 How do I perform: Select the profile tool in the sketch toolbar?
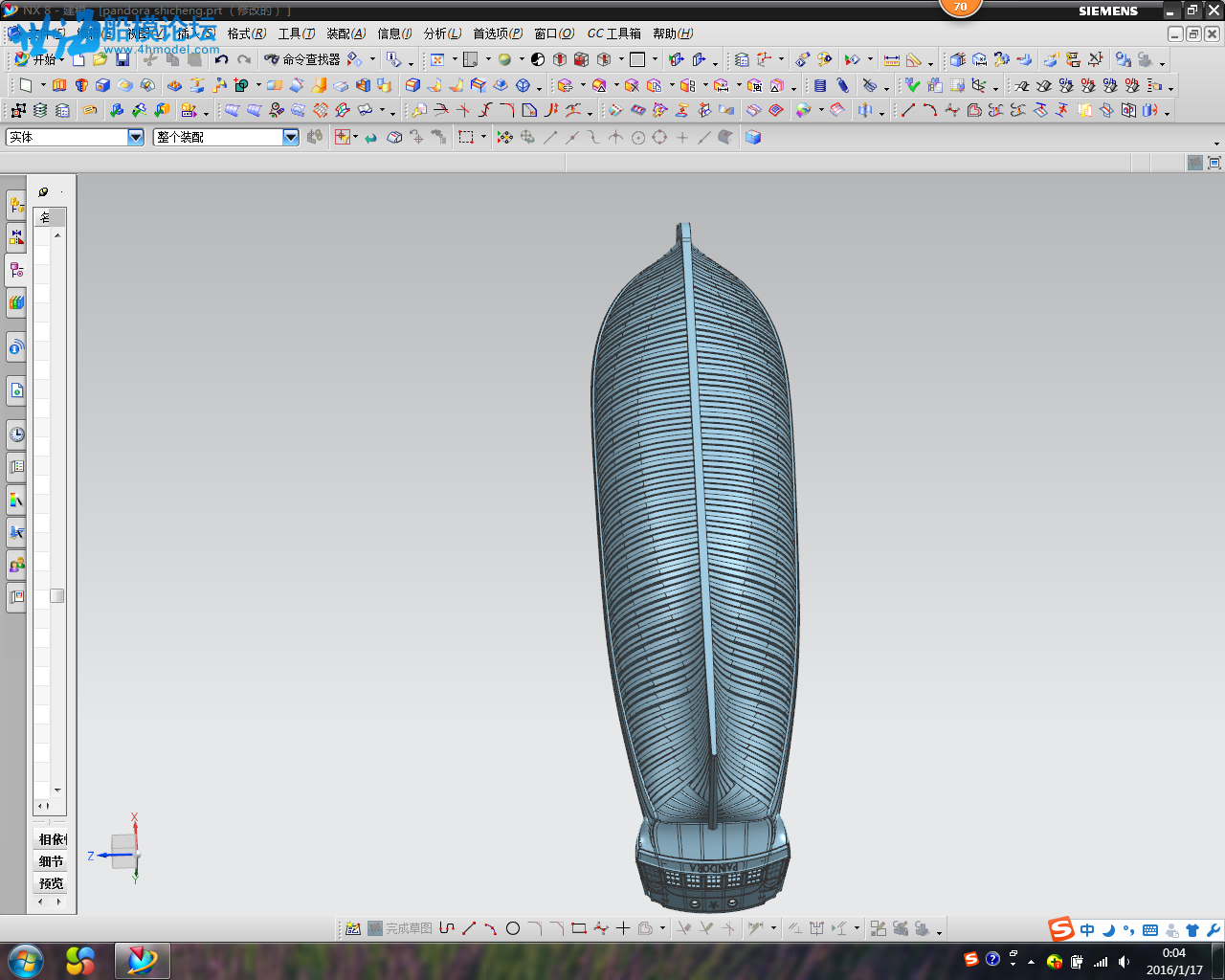[447, 928]
